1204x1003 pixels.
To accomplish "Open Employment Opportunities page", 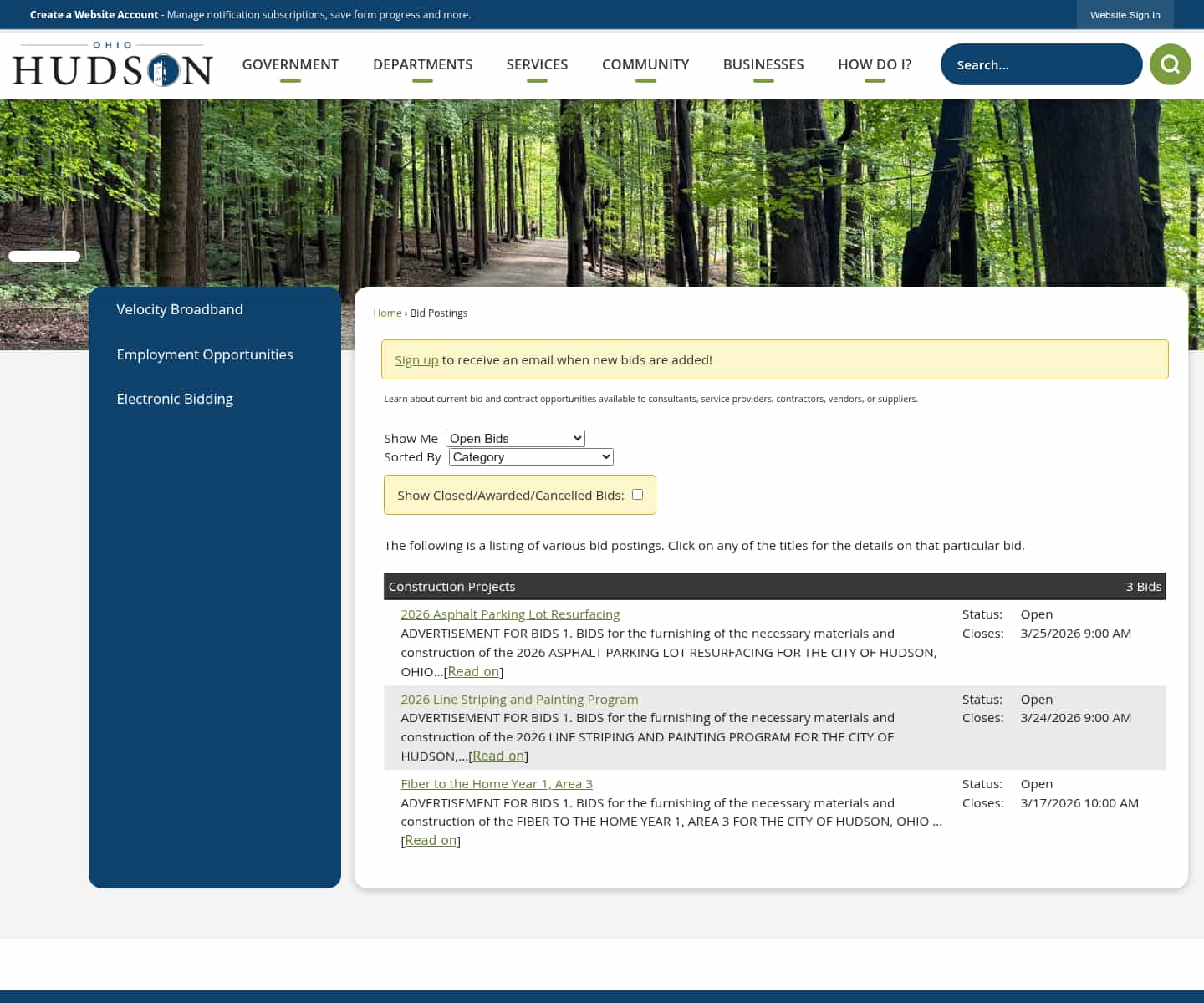I will [x=205, y=354].
